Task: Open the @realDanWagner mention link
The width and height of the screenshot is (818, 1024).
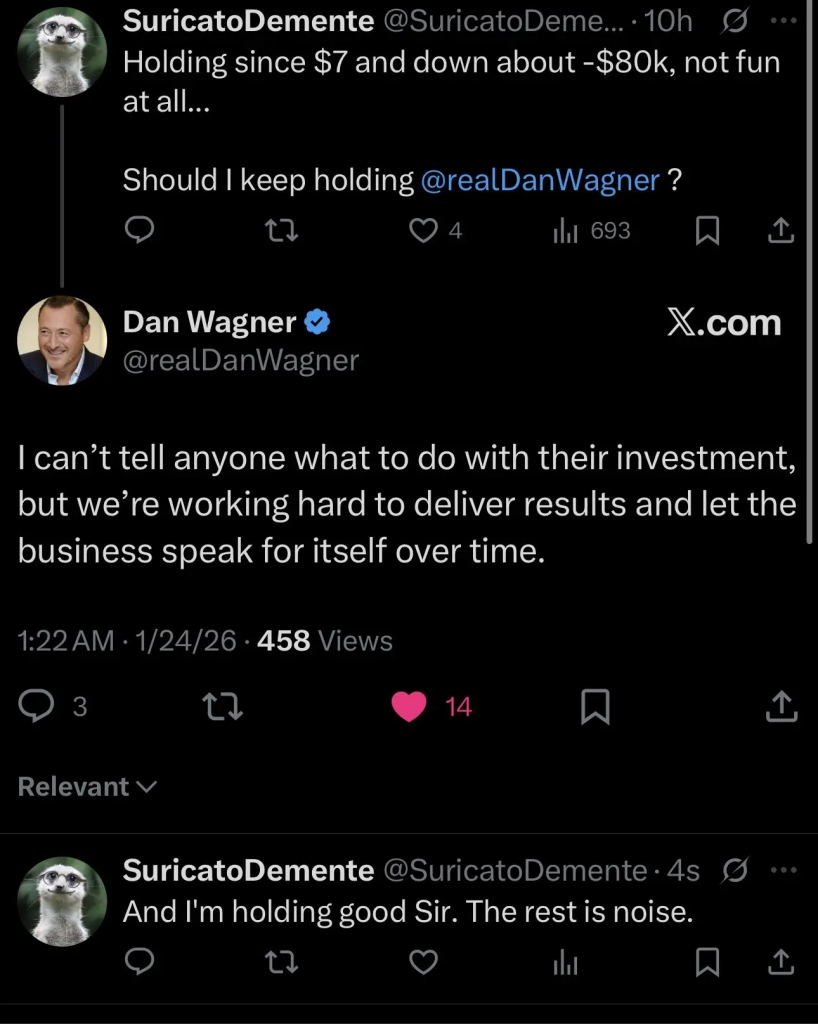Action: (540, 180)
